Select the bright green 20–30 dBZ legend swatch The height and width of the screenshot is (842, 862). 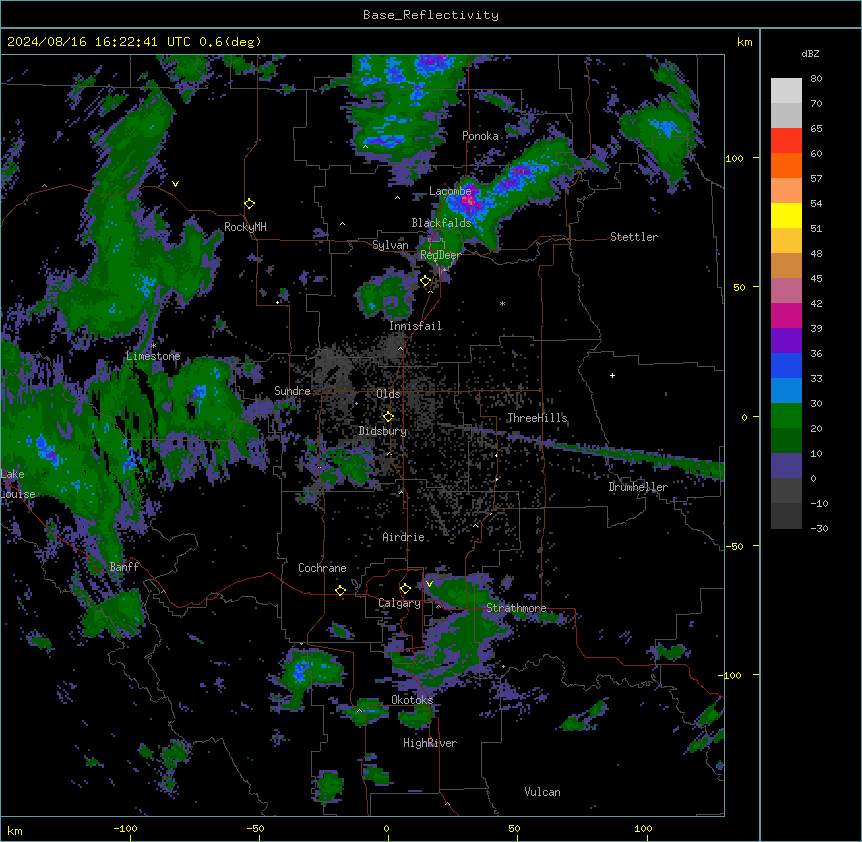pos(786,416)
